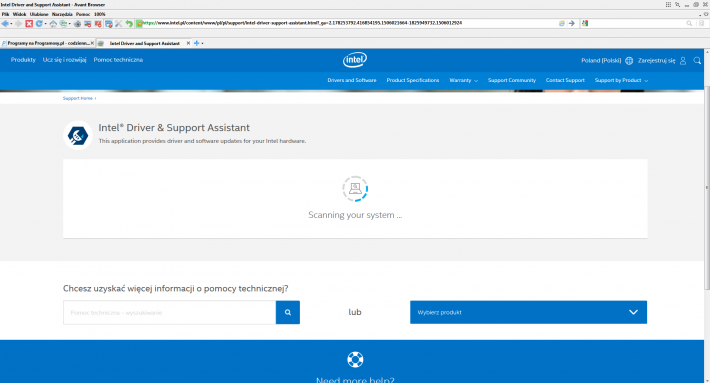Click the green undo arrow toolbar icon
Image resolution: width=710 pixels, height=383 pixels.
point(129,24)
